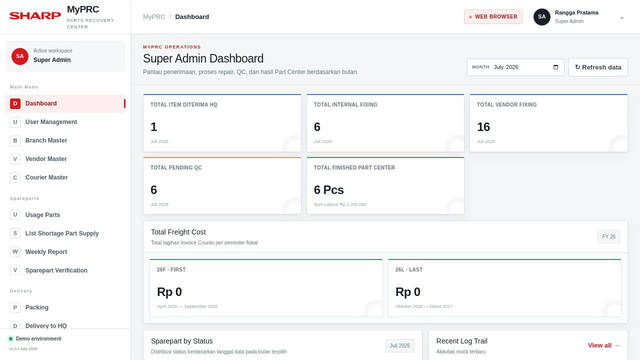Viewport: 640px width, 360px height.
Task: Click the SHARP logo
Action: (35, 16)
